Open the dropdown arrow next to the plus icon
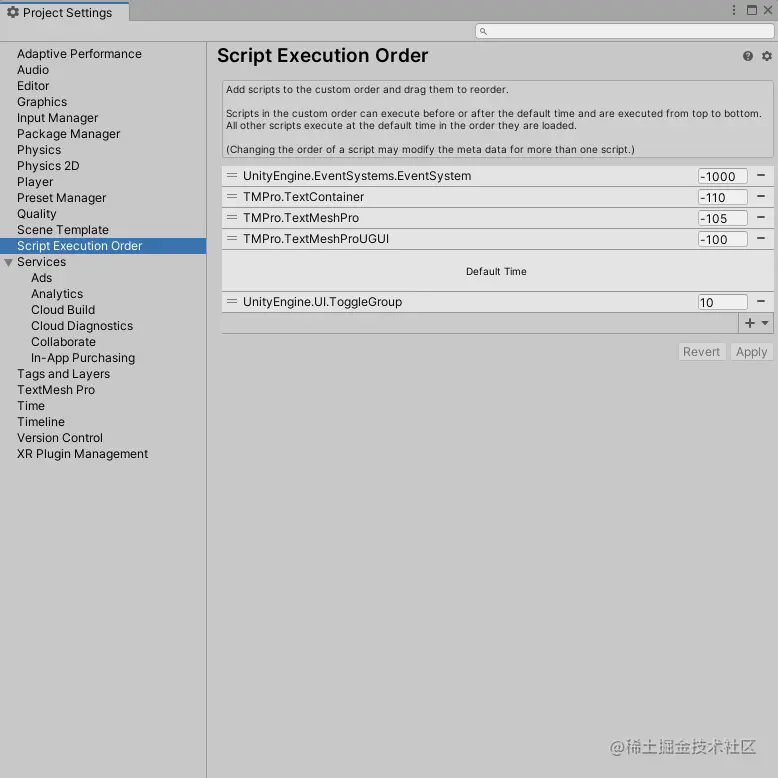The height and width of the screenshot is (778, 778). coord(765,323)
